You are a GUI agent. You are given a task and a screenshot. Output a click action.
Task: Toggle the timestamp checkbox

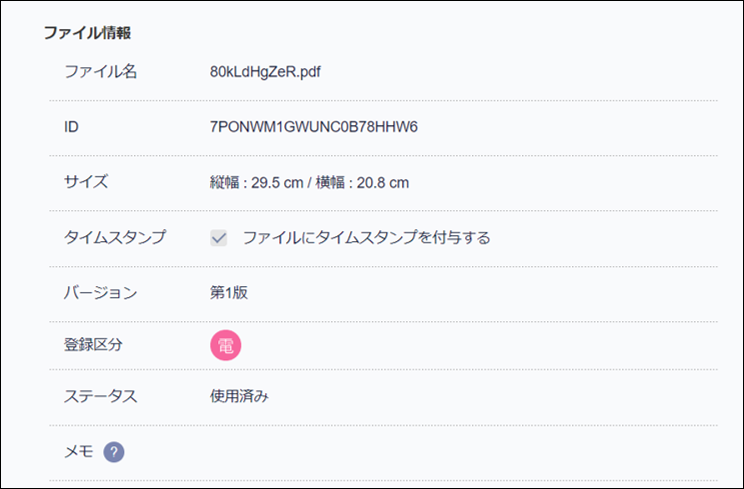(x=219, y=238)
